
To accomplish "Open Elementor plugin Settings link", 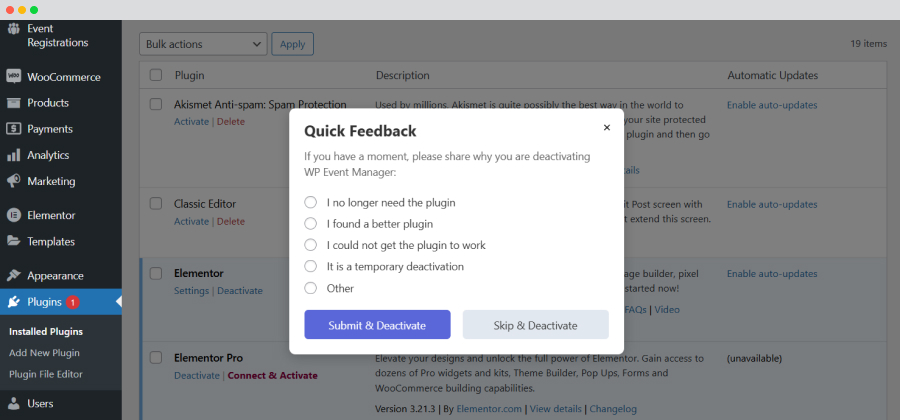I will (x=192, y=291).
